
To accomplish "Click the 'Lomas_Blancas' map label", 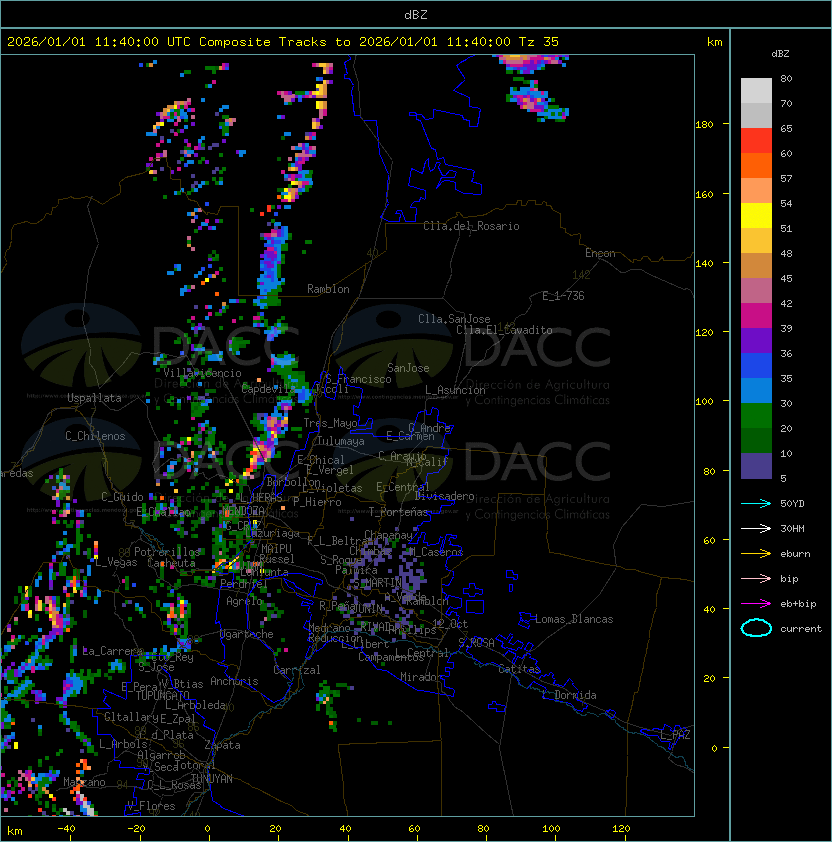I will (x=574, y=619).
